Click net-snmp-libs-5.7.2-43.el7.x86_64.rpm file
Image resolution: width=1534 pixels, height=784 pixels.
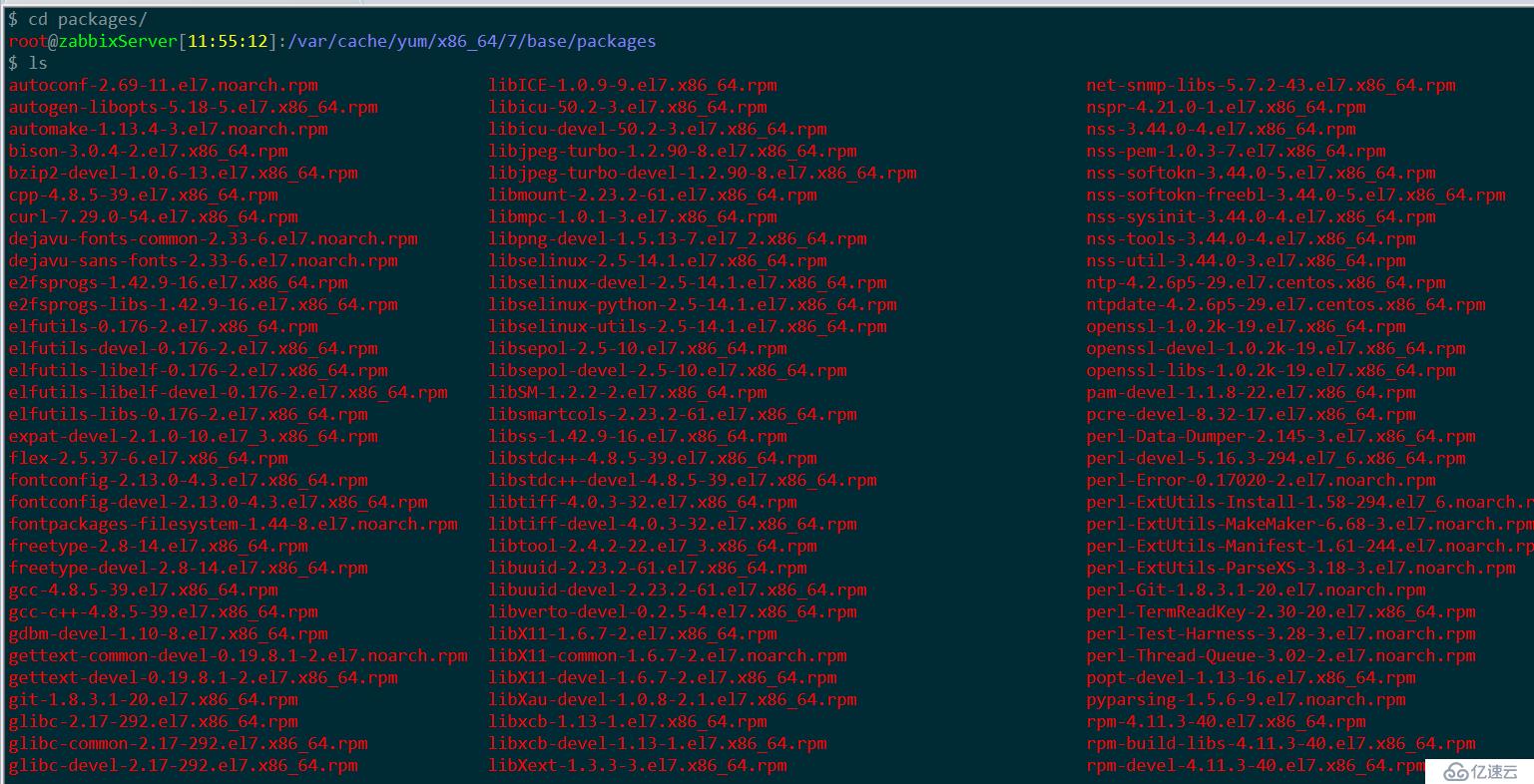[1272, 86]
